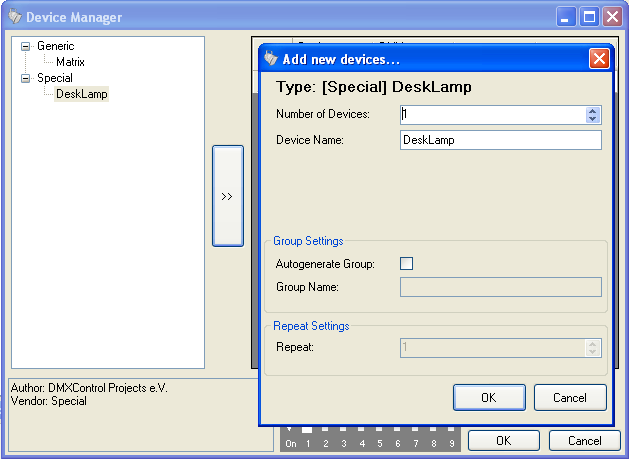Increase Number of Devices with up arrow
This screenshot has width=629, height=459.
(592, 110)
